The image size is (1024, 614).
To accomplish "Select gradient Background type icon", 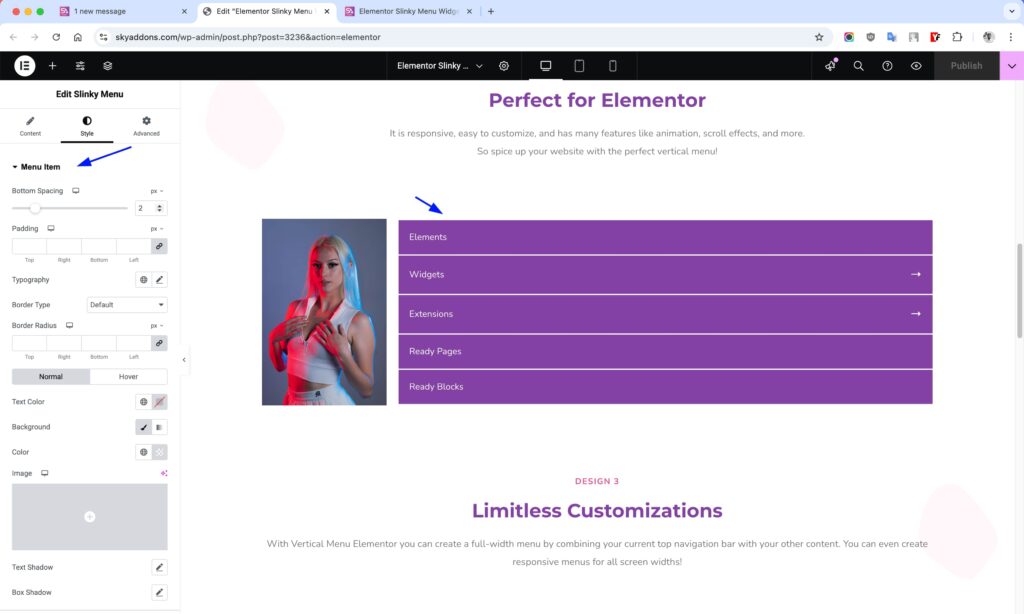I will coord(159,427).
